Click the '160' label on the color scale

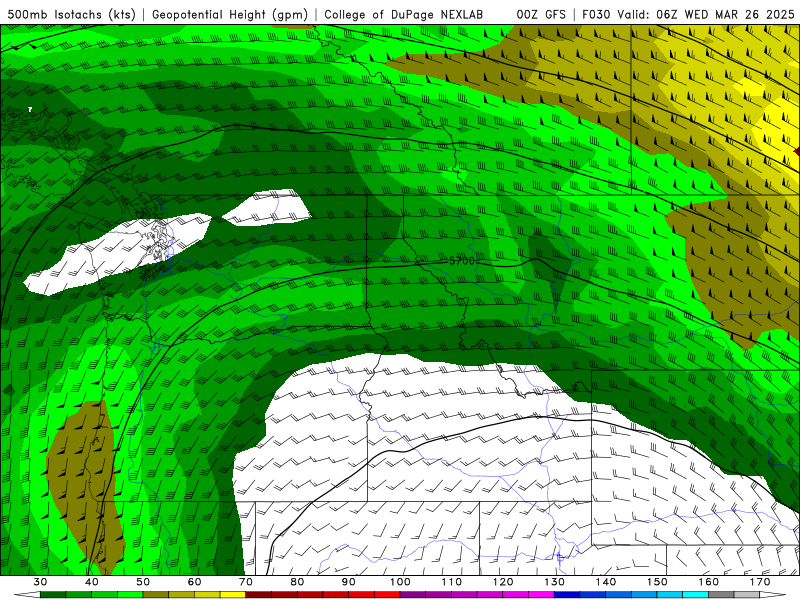point(709,582)
